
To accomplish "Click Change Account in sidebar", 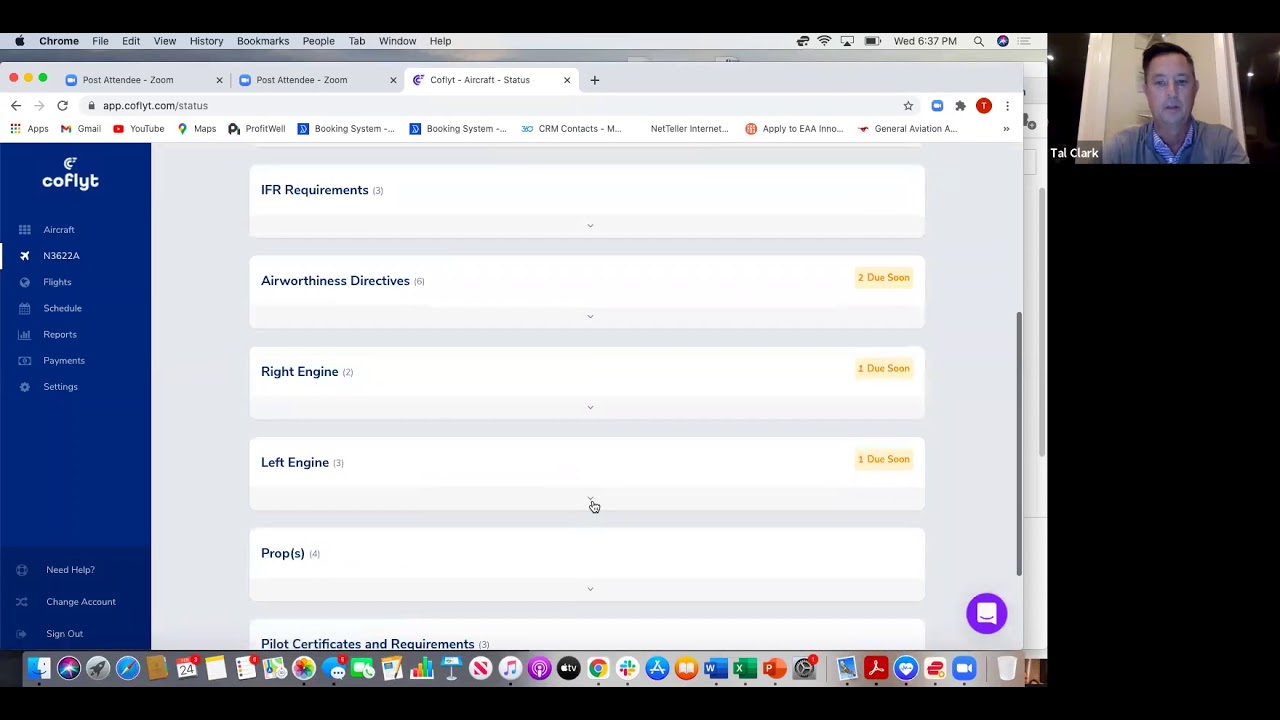I will pyautogui.click(x=80, y=602).
